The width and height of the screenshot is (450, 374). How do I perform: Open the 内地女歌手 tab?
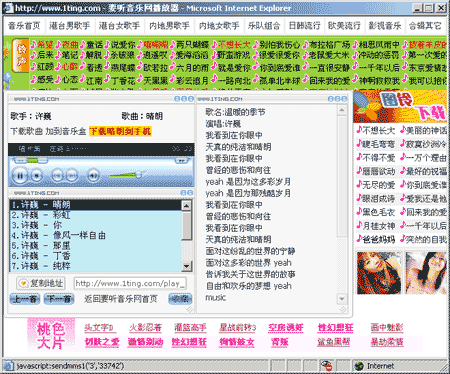pos(219,26)
